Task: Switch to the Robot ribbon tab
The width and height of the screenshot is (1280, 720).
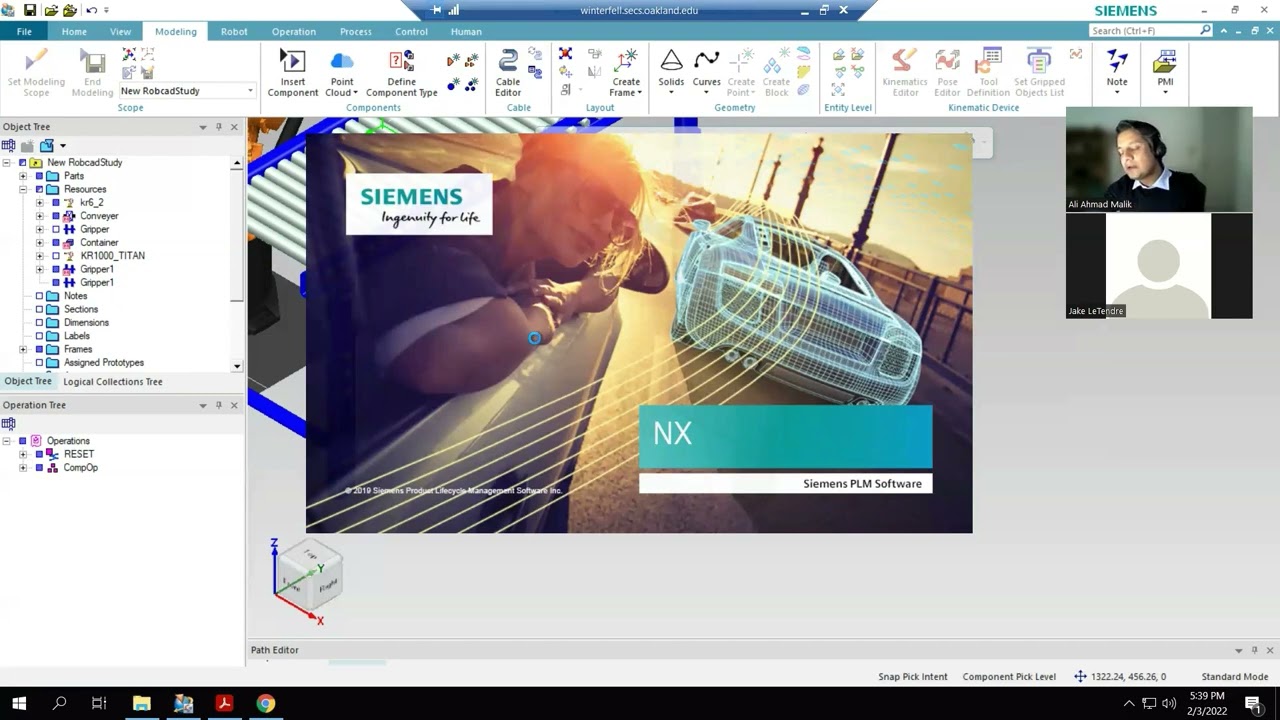Action: pos(234,31)
